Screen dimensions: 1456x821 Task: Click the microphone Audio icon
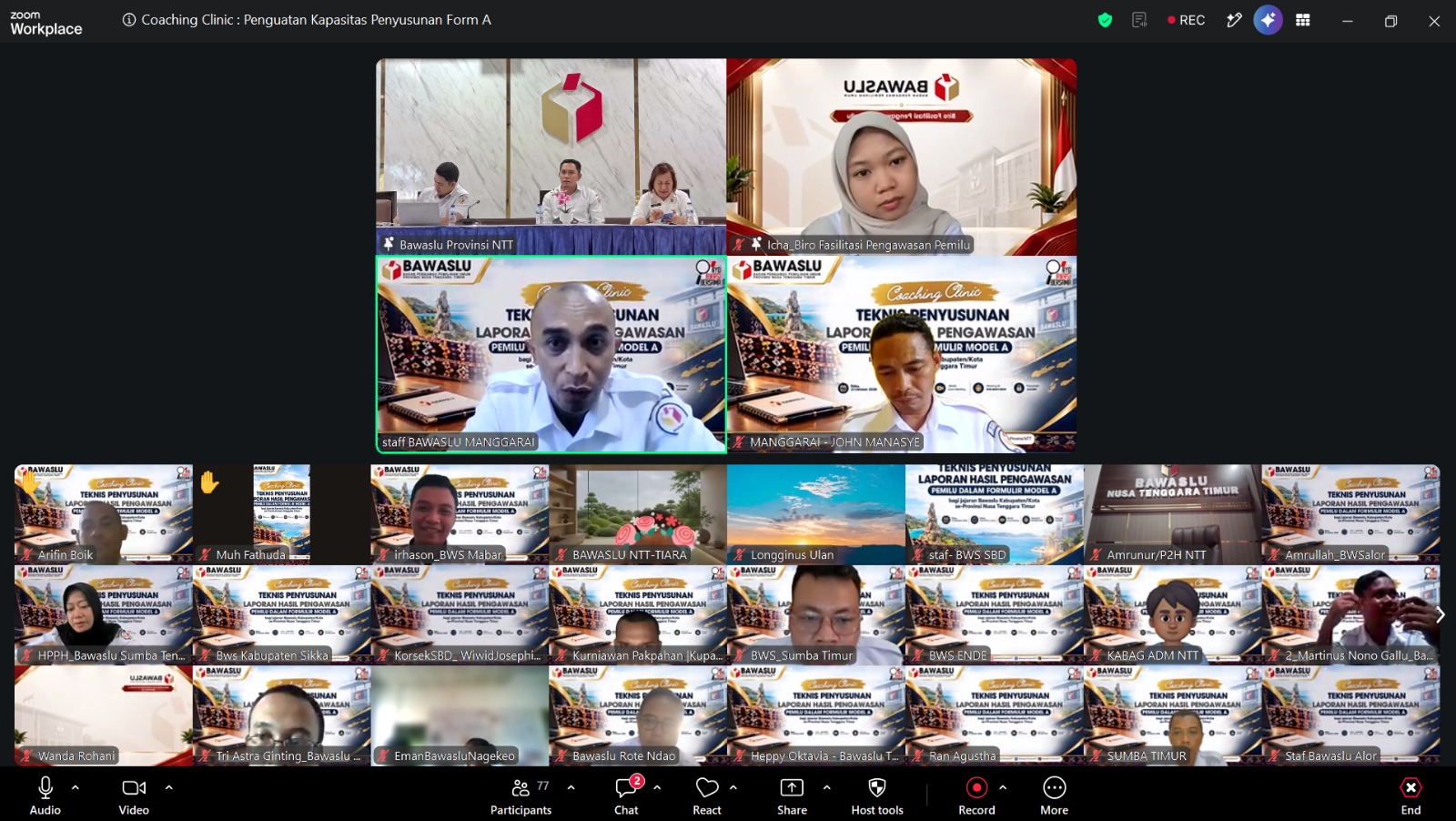pos(45,788)
